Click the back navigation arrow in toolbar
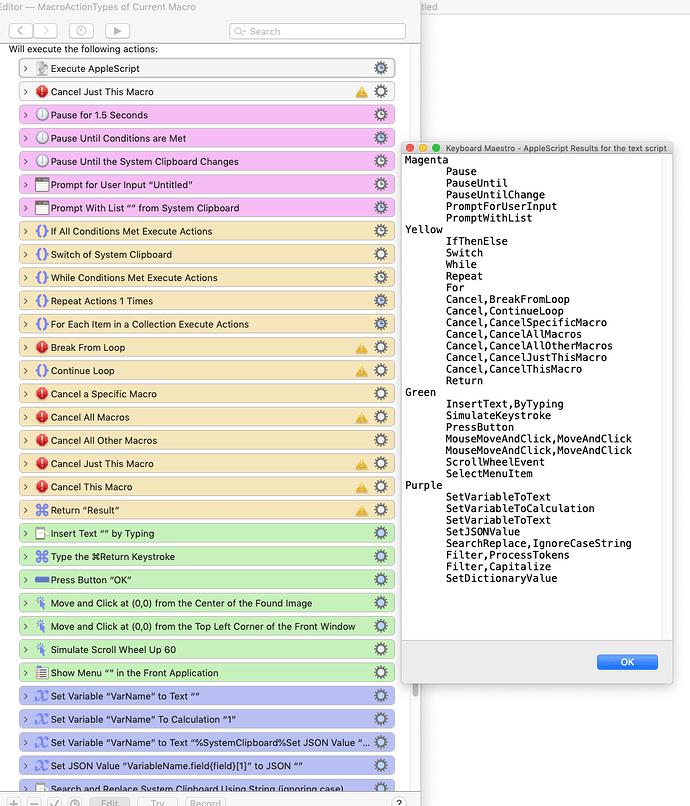Image resolution: width=690 pixels, height=806 pixels. point(21,31)
